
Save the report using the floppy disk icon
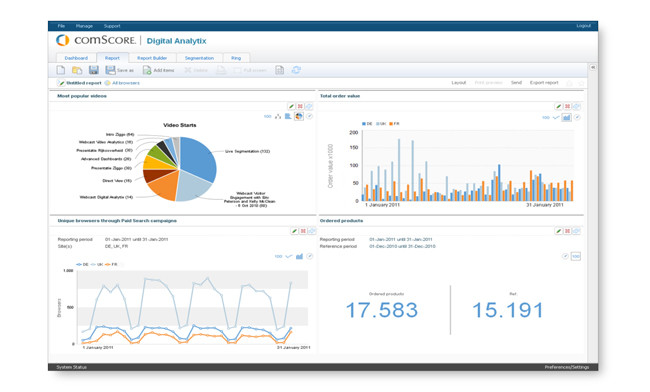(94, 70)
